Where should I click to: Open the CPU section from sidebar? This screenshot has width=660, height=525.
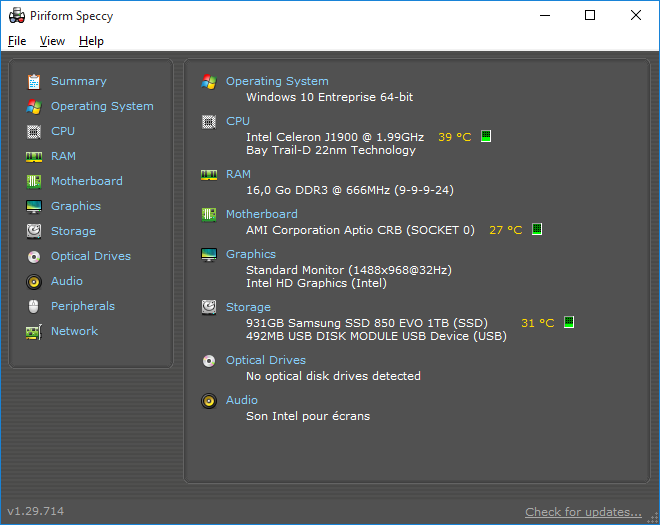[63, 131]
